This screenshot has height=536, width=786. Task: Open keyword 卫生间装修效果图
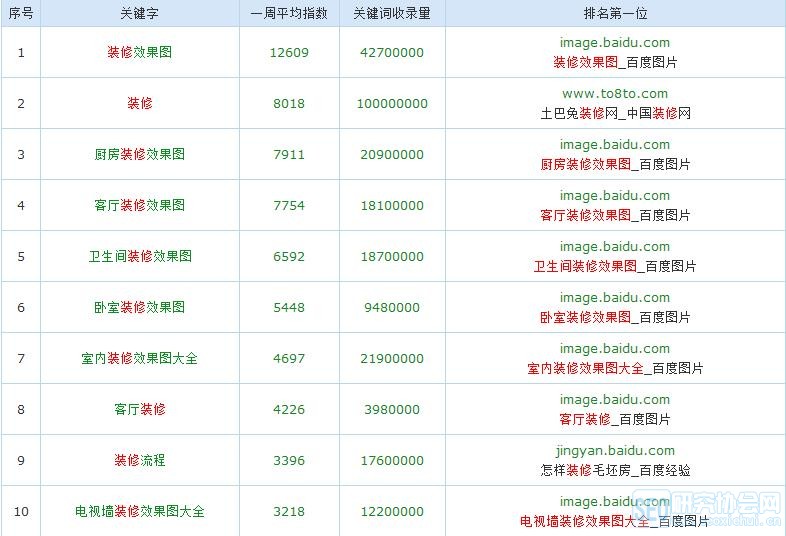point(140,256)
